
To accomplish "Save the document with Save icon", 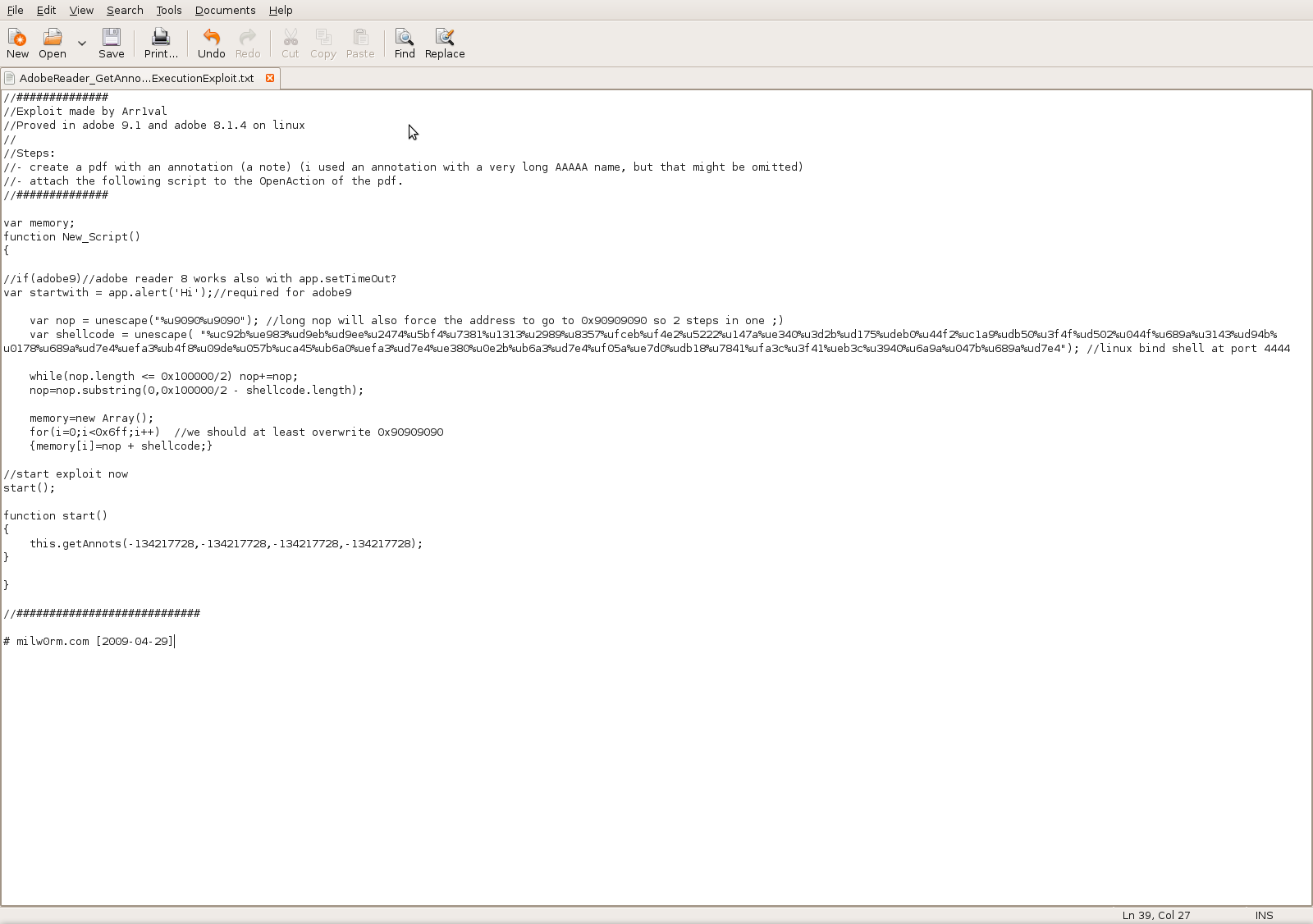I will 112,43.
